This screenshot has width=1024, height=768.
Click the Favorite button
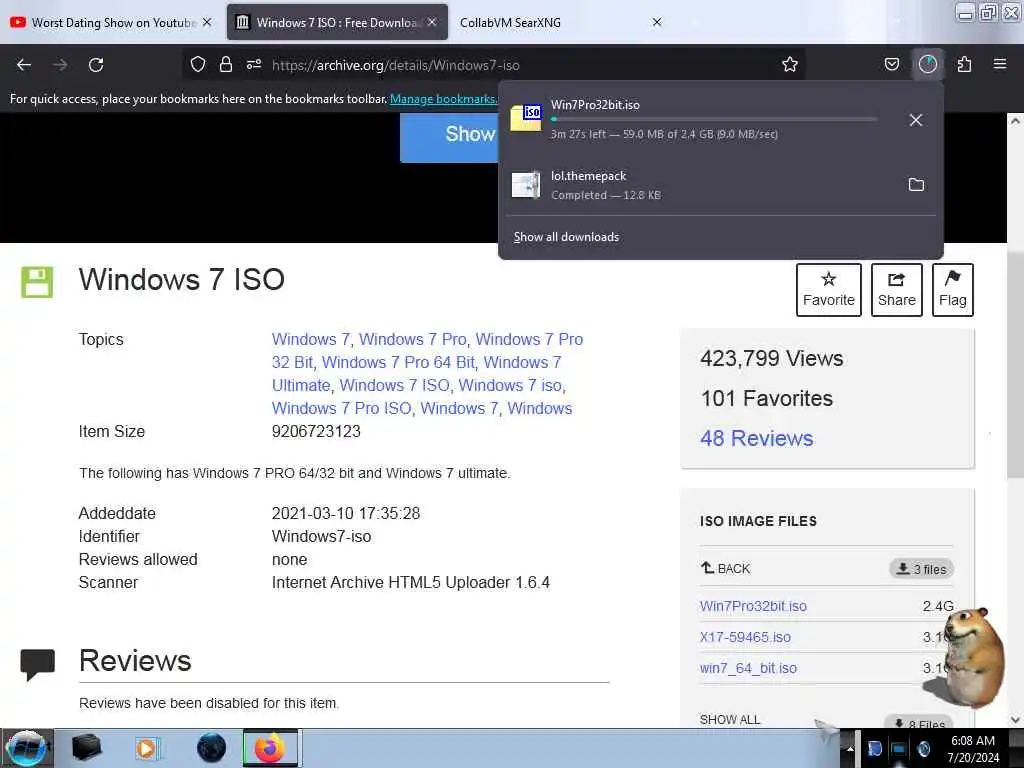829,290
